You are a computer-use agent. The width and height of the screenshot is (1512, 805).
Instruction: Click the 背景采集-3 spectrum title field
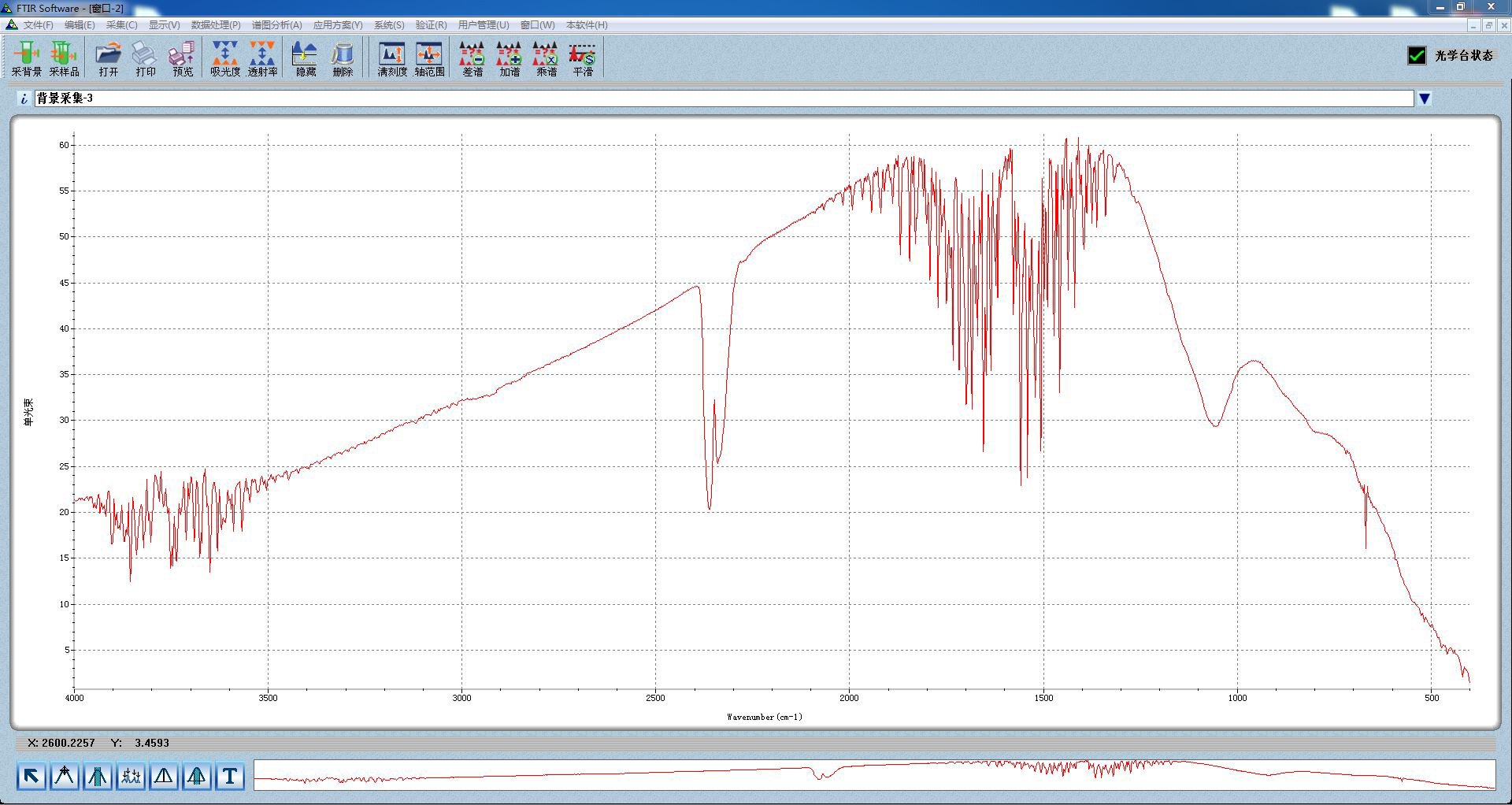coord(724,98)
